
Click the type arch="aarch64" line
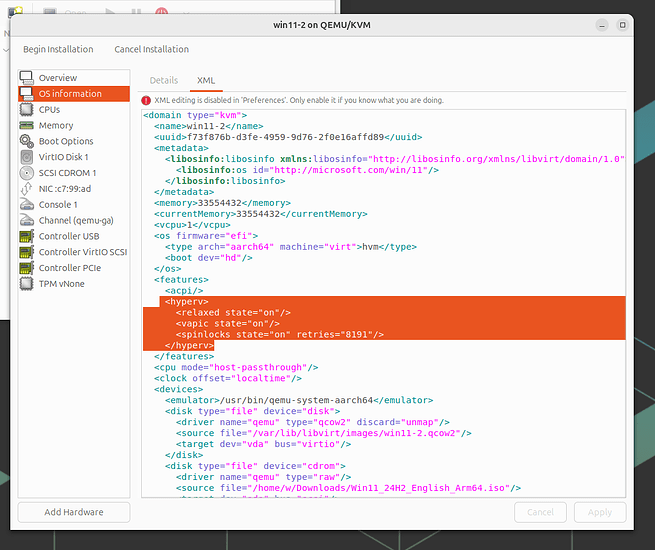pos(291,247)
